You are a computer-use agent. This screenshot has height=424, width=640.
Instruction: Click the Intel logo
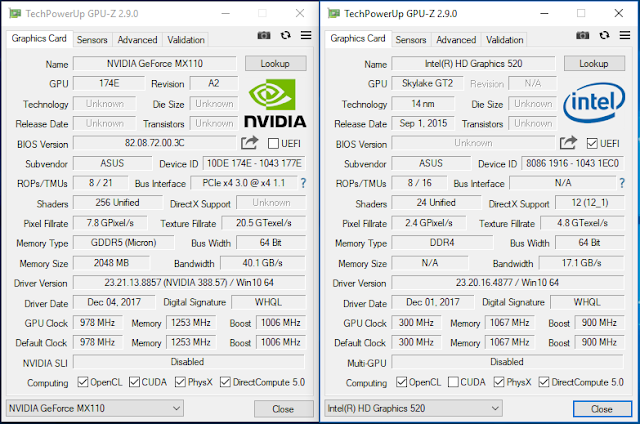point(594,102)
